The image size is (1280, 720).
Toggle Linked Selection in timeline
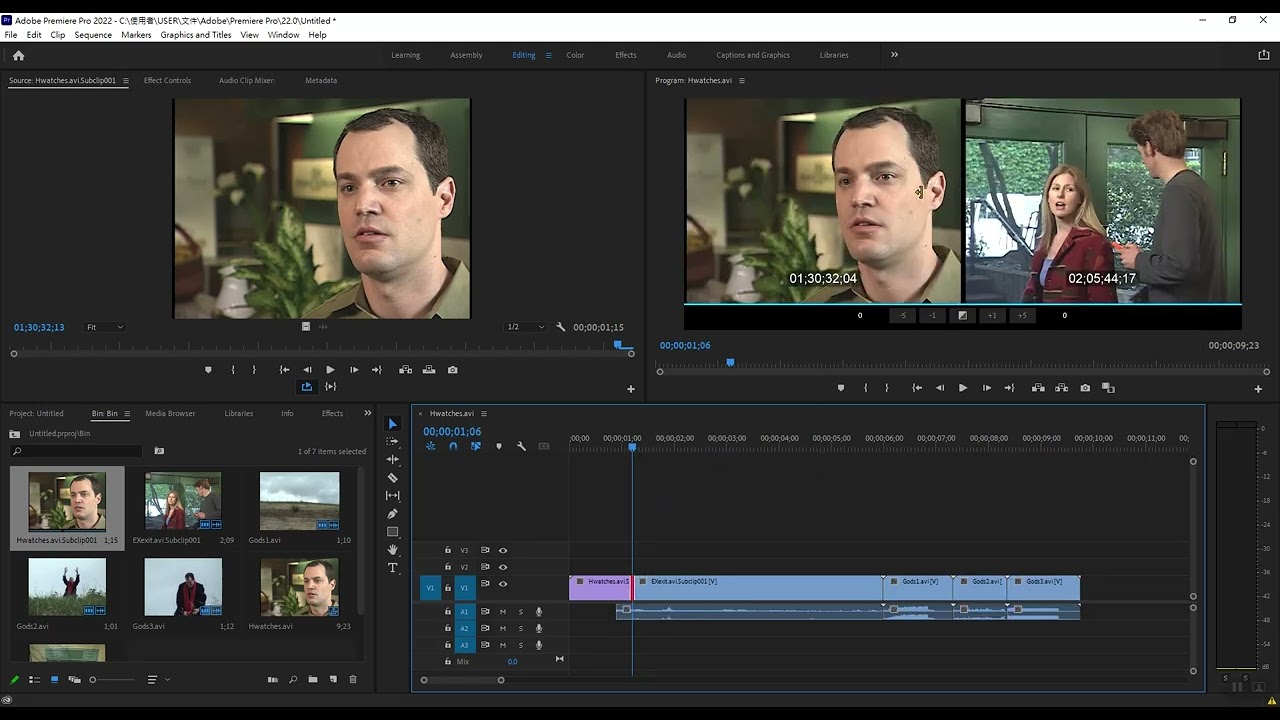476,446
